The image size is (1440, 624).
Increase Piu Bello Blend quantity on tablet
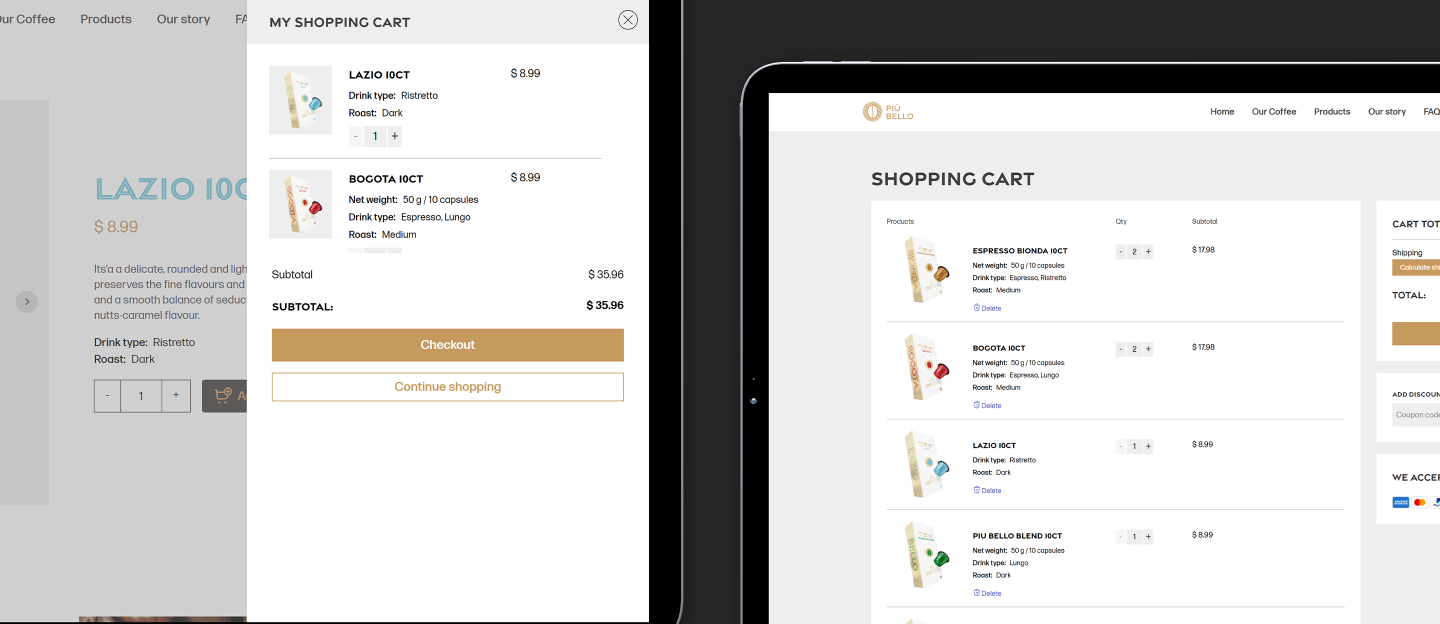coord(1148,537)
